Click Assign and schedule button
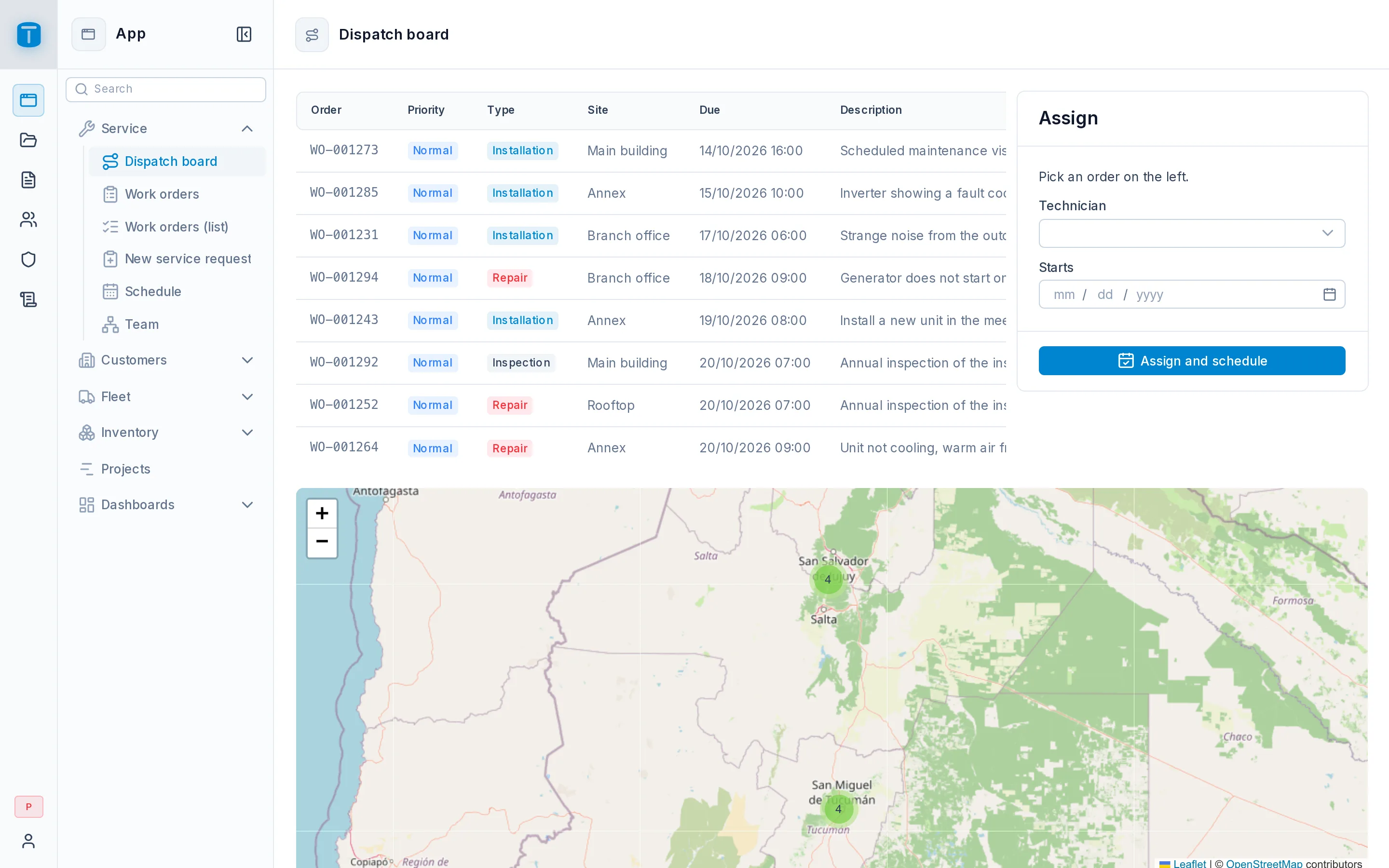This screenshot has width=1389, height=868. point(1192,361)
